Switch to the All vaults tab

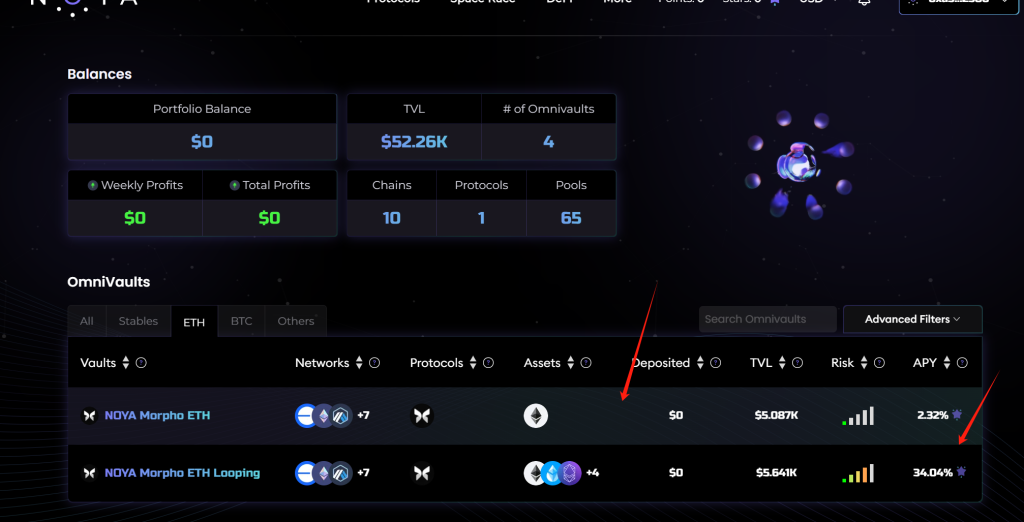pos(87,321)
